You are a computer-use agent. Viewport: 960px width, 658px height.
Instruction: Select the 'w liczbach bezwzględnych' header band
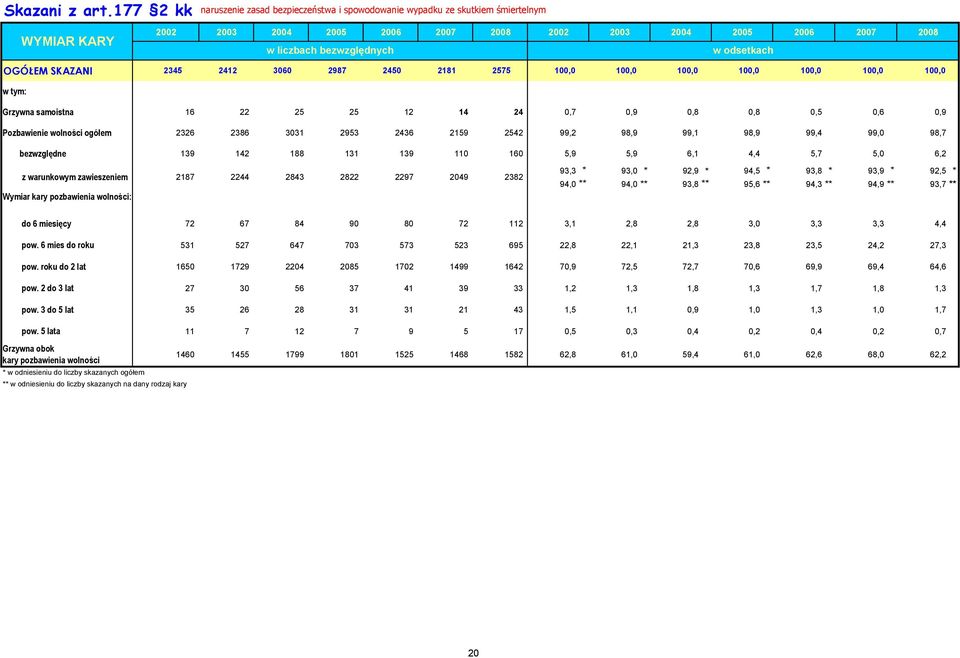(330, 50)
